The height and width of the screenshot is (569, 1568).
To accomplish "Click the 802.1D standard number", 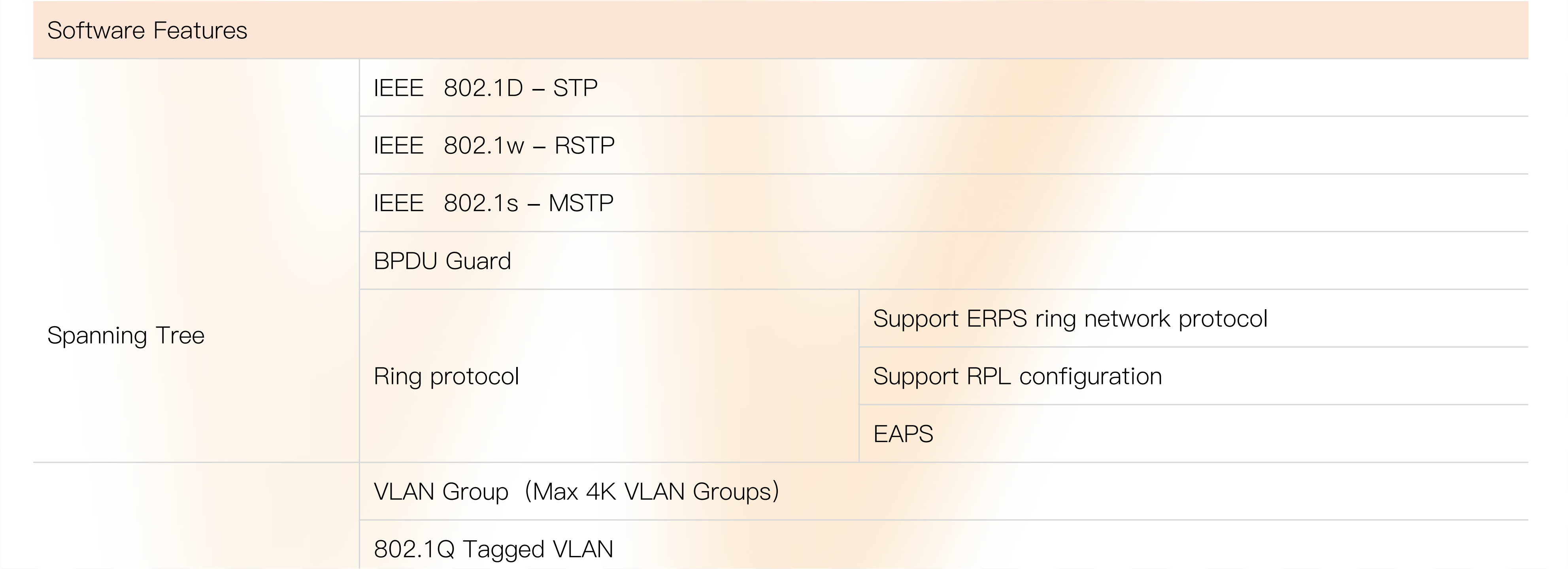I will 483,88.
